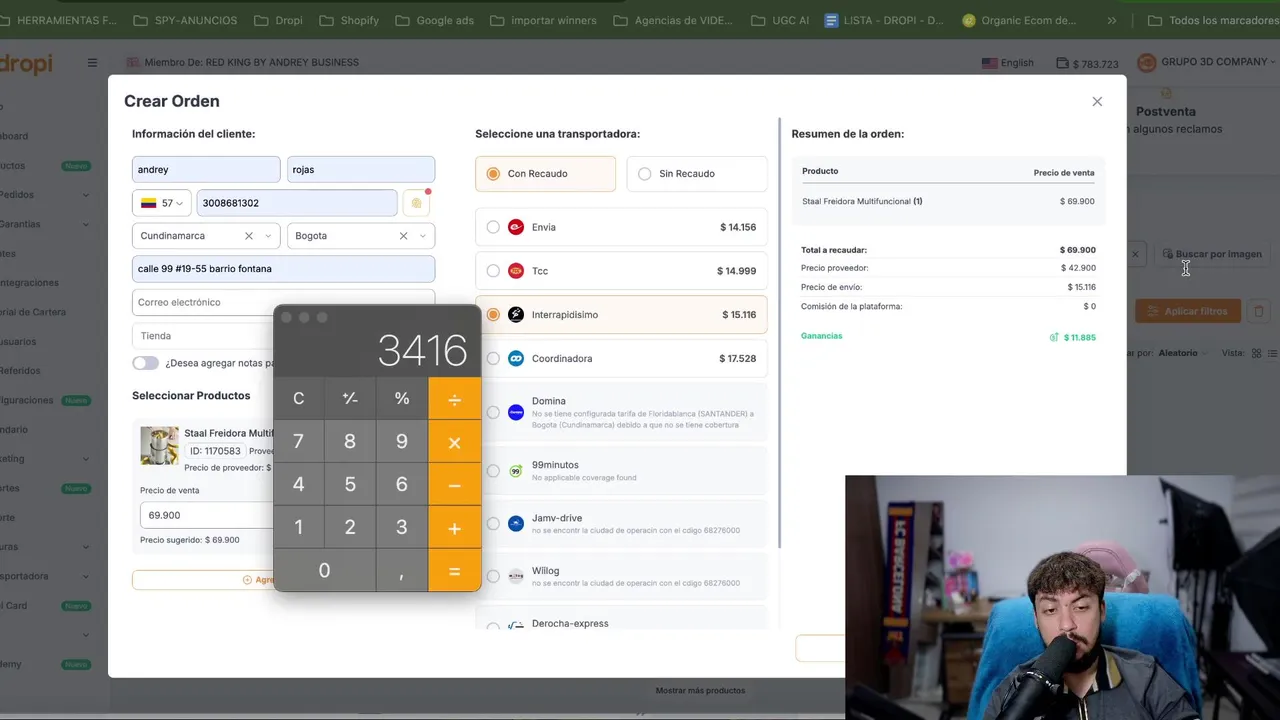Close the Crear Orden dialog
Screen dimensions: 1280x720
[1097, 101]
